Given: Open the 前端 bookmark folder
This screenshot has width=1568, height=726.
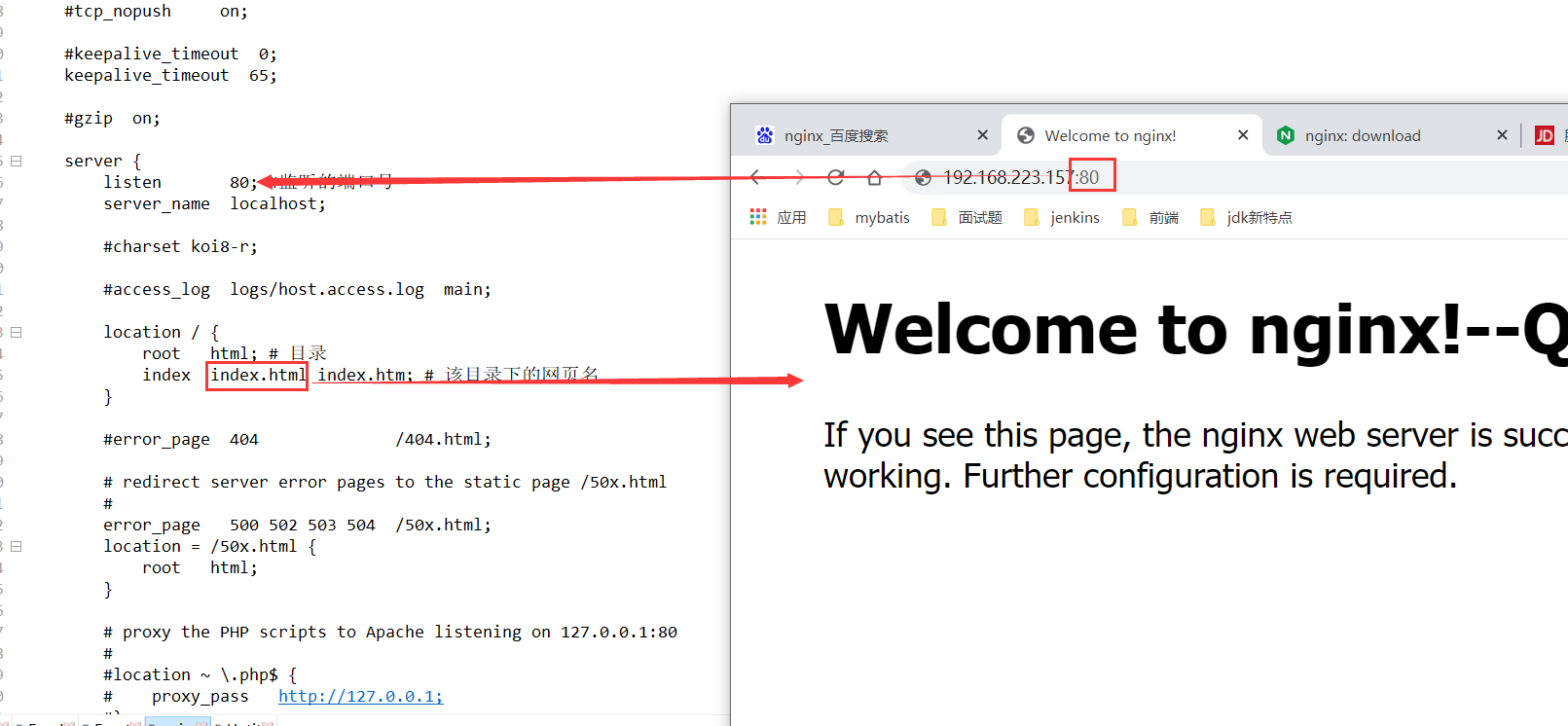Looking at the screenshot, I should 1150,217.
